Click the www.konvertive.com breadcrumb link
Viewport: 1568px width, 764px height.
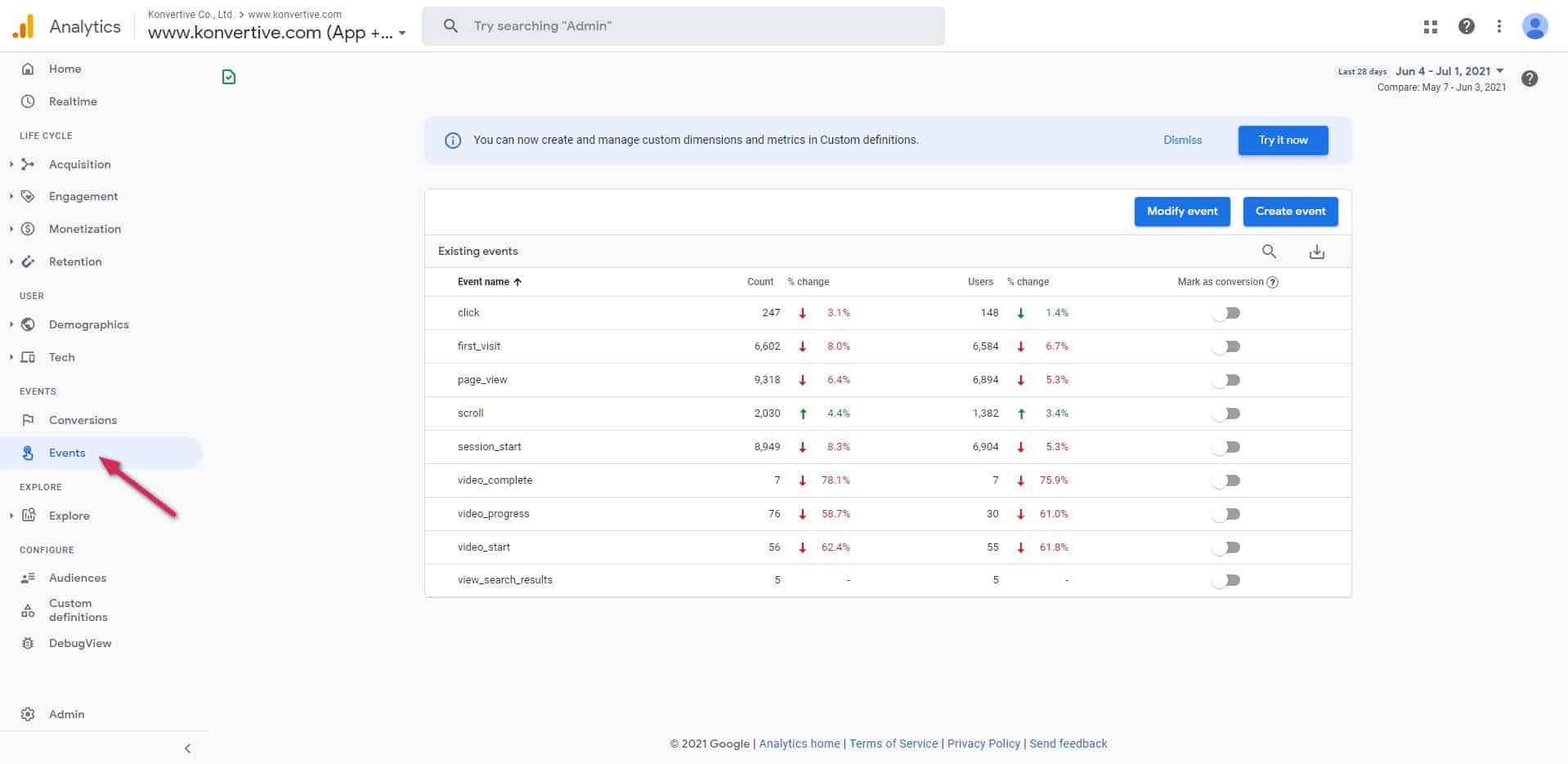[x=295, y=14]
